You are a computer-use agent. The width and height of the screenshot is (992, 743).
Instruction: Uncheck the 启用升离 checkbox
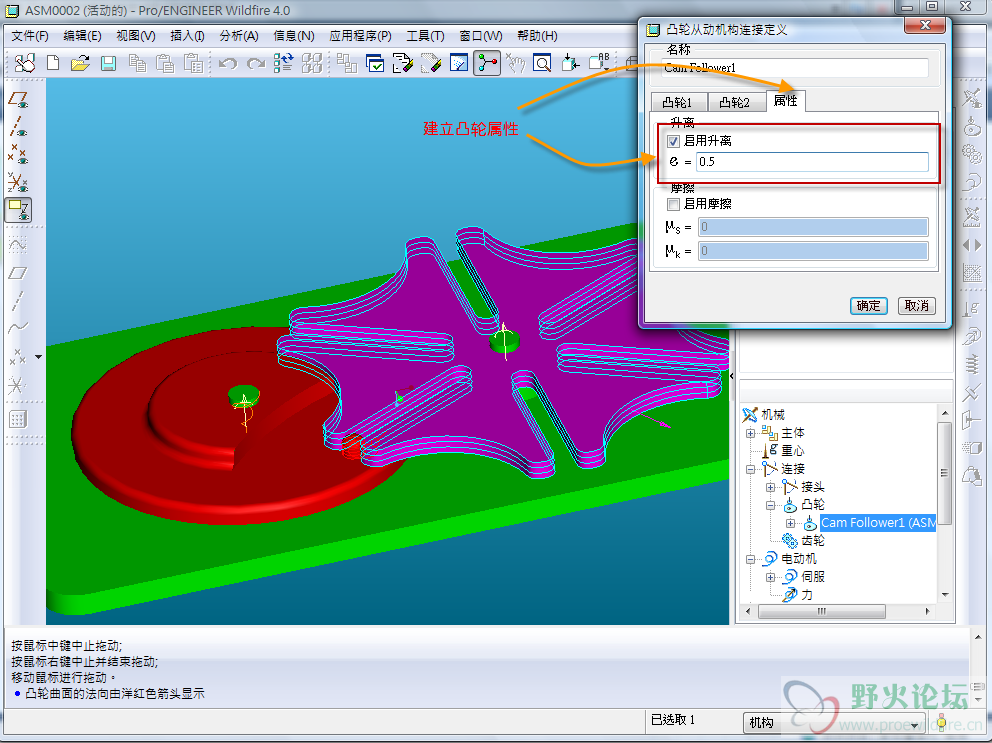point(674,141)
